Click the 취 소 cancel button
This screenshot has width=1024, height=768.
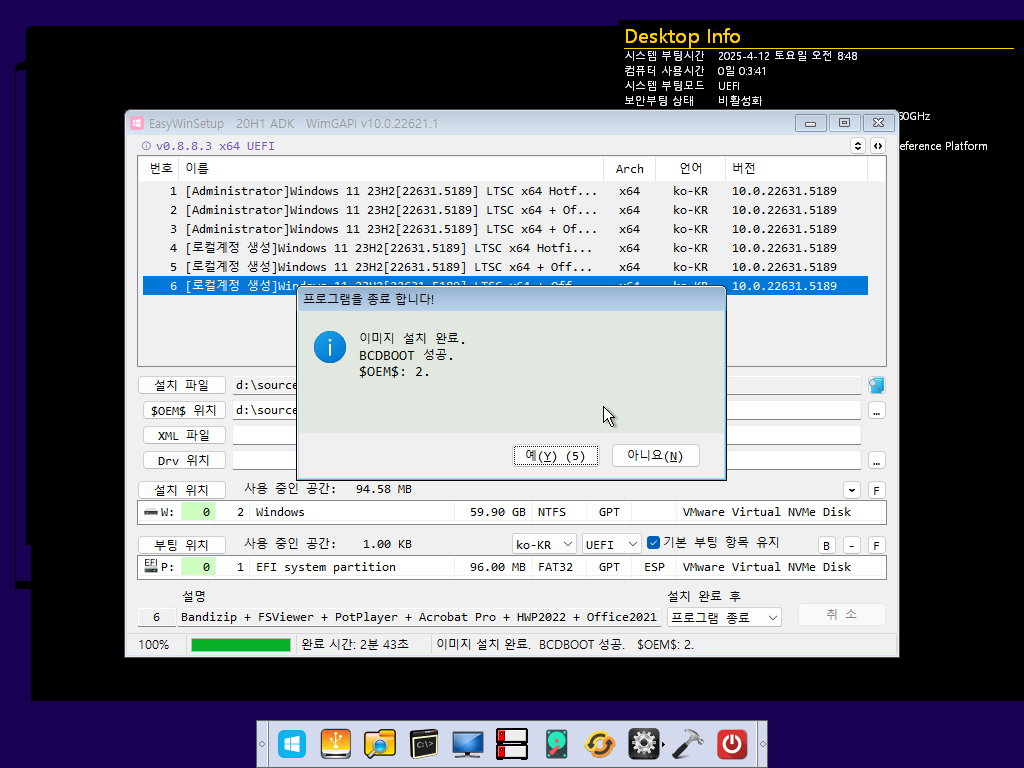coord(841,615)
